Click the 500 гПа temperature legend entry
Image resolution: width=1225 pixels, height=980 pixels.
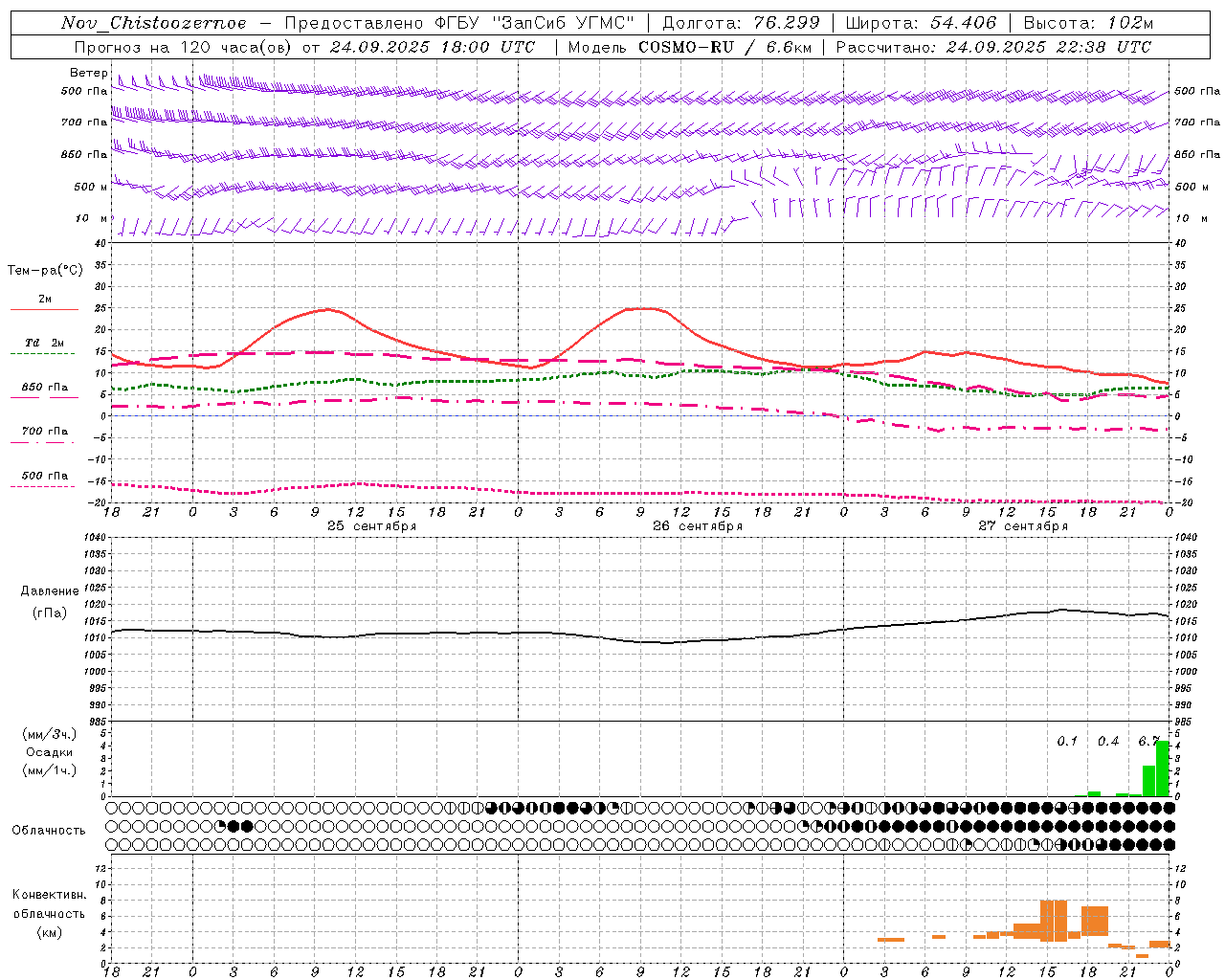(x=44, y=476)
